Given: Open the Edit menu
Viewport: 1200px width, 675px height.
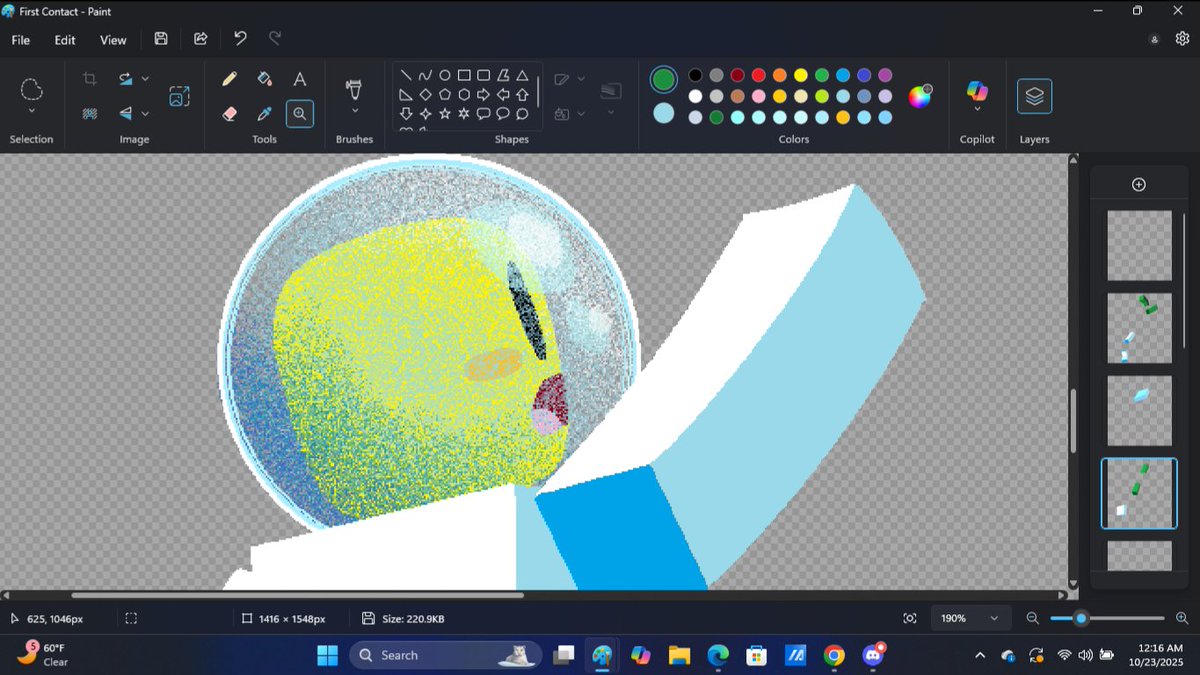Looking at the screenshot, I should 65,40.
